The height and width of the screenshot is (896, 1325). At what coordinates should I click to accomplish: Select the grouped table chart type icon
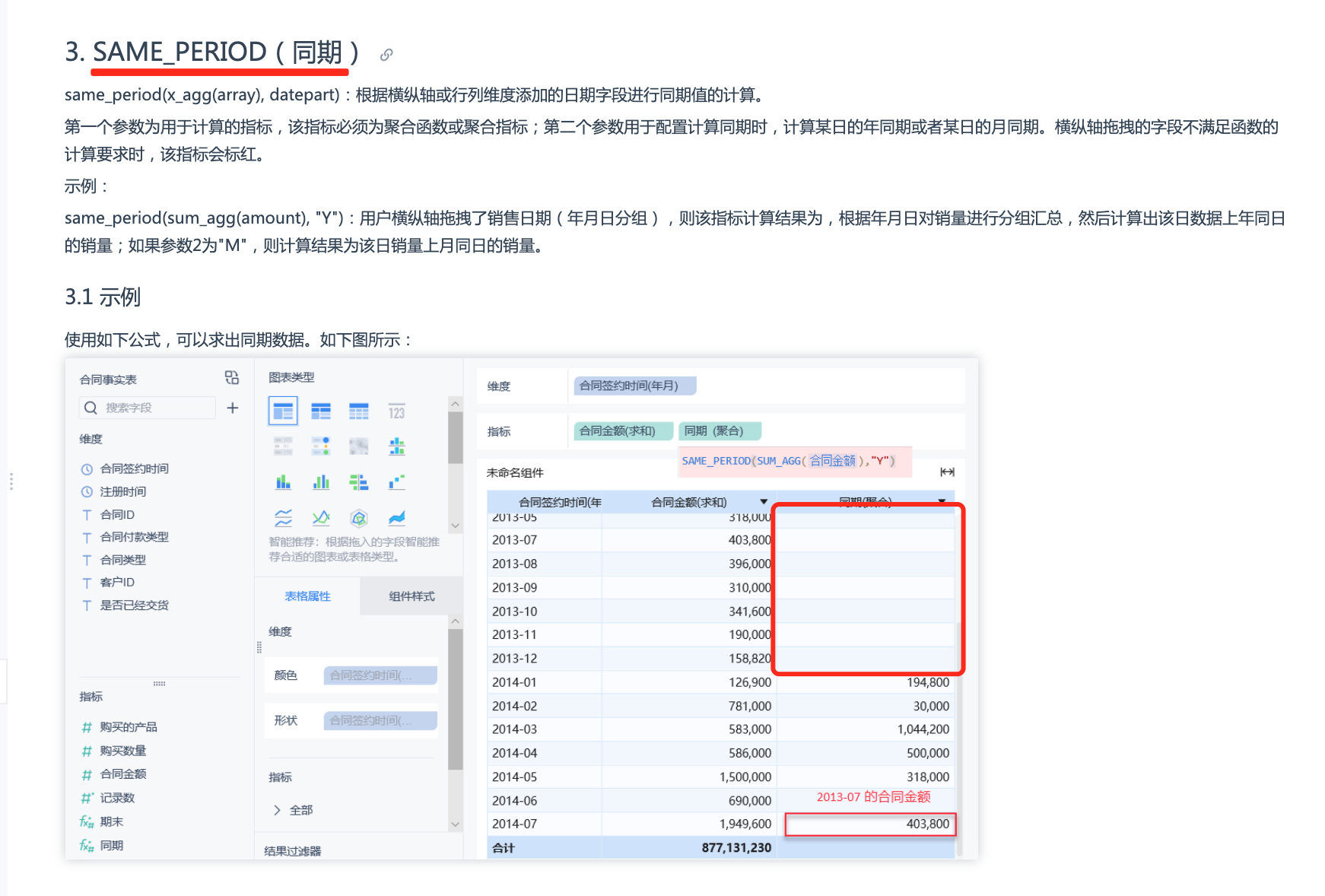[x=283, y=411]
